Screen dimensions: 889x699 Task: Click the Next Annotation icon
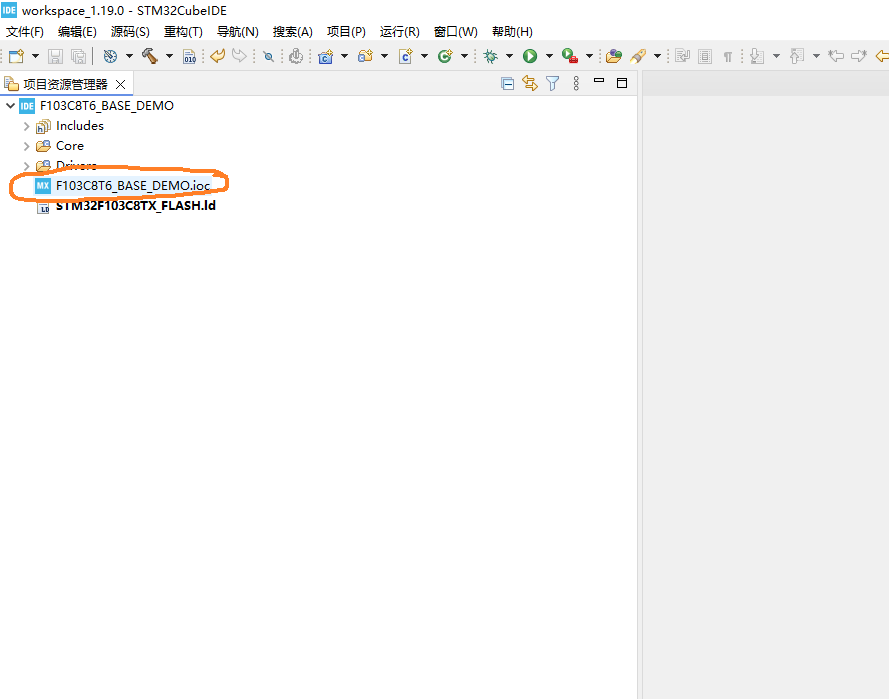(757, 56)
